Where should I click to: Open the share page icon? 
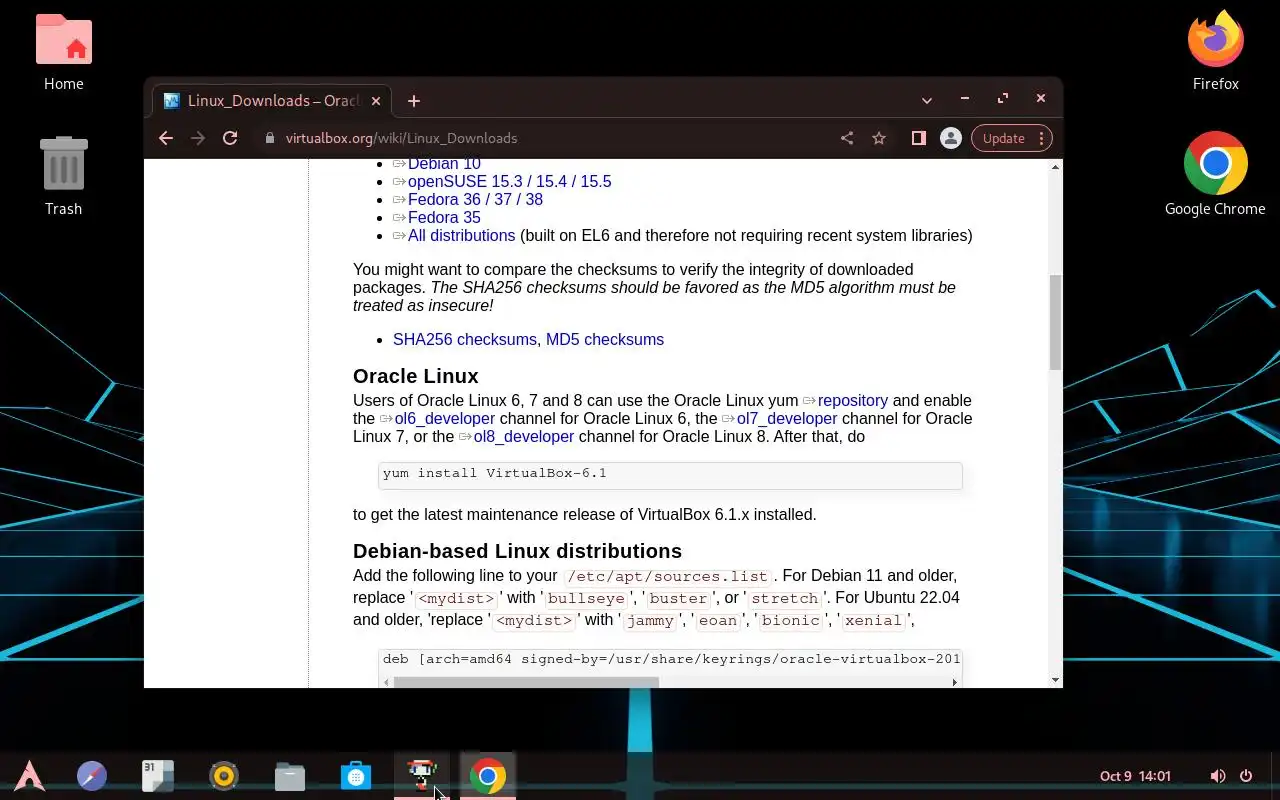click(x=847, y=138)
